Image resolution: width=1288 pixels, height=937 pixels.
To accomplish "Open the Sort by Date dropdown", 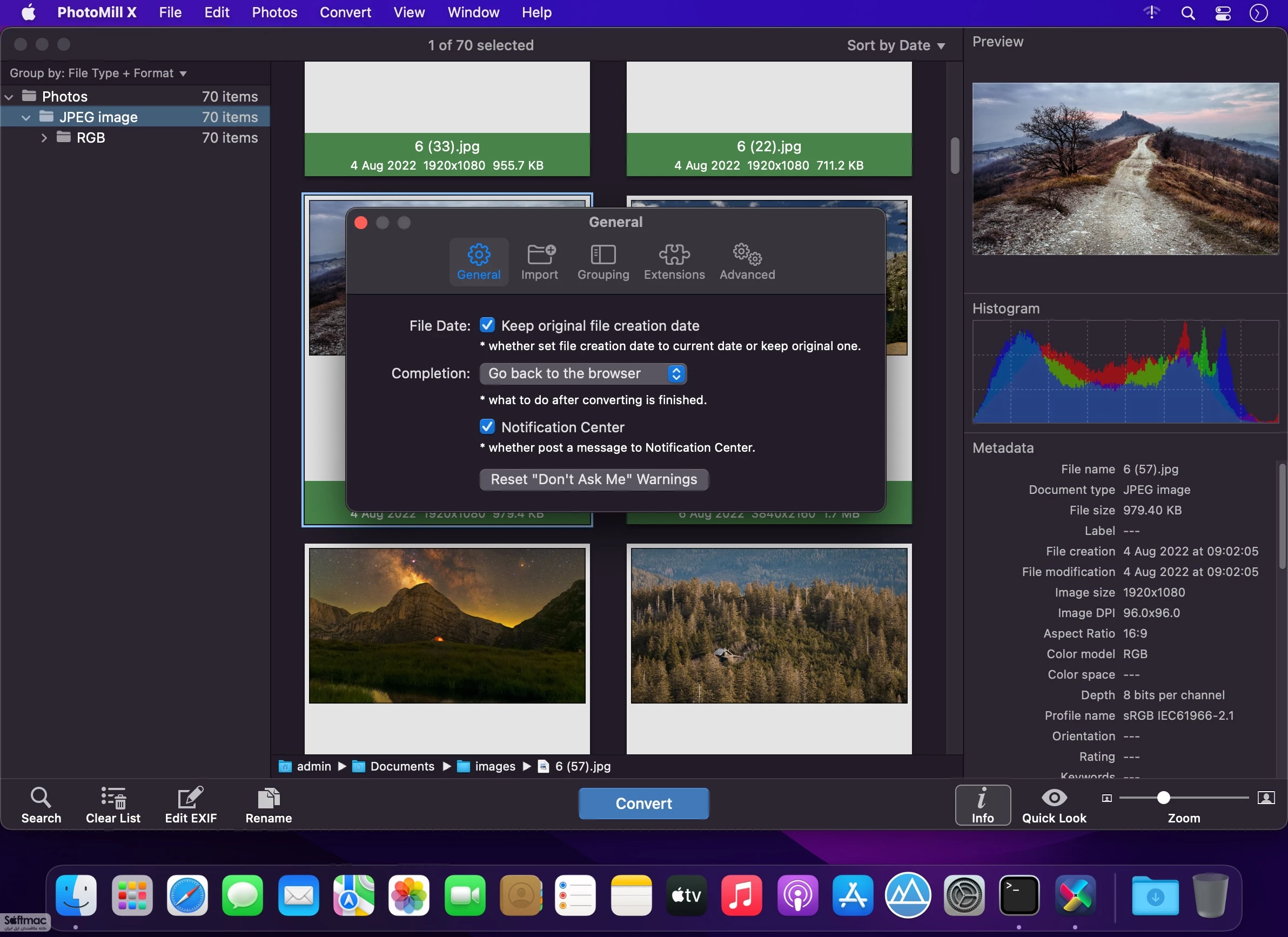I will point(896,45).
